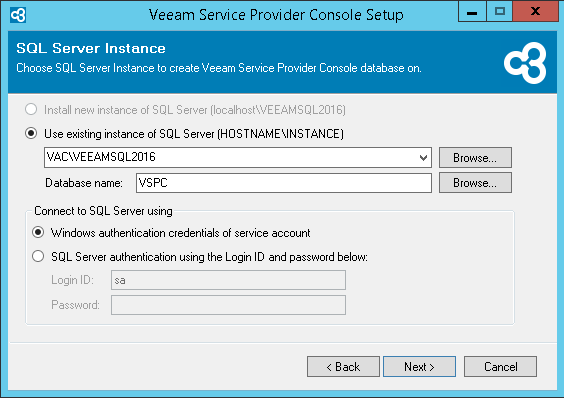Click the Veeam logo in the header banner
Viewport: 564px width, 398px height.
525,63
